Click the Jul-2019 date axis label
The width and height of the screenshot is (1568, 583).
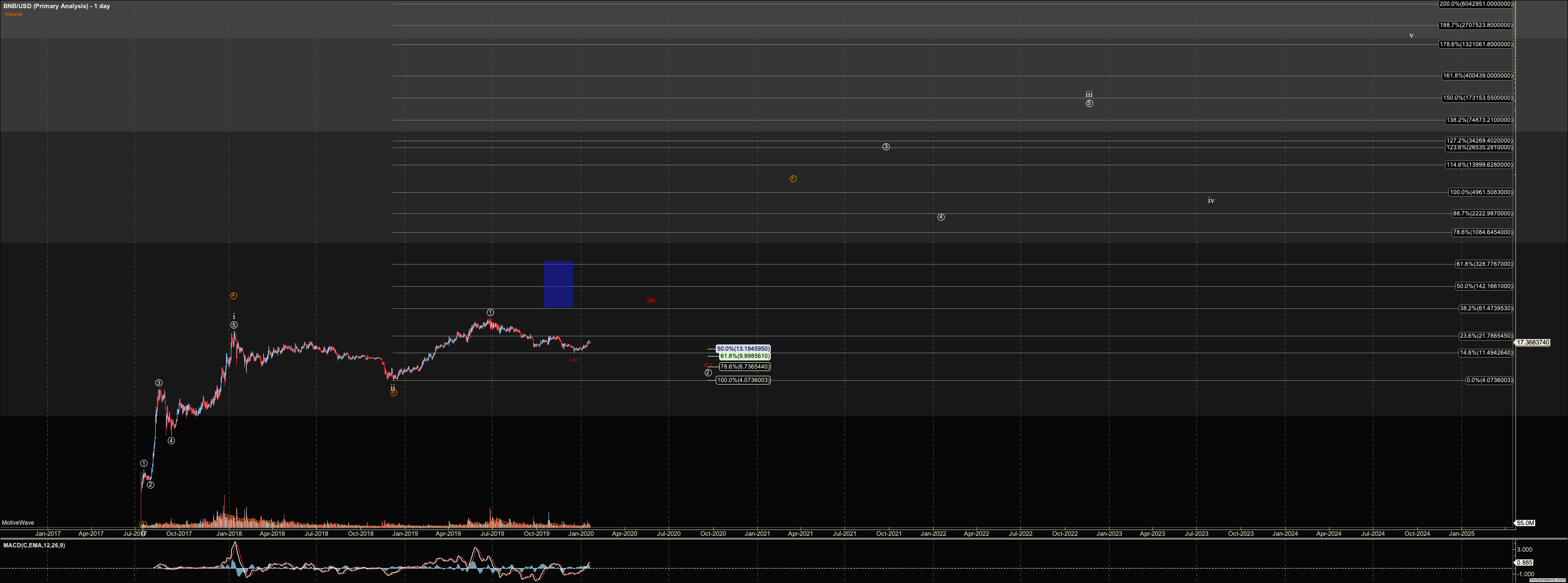492,534
